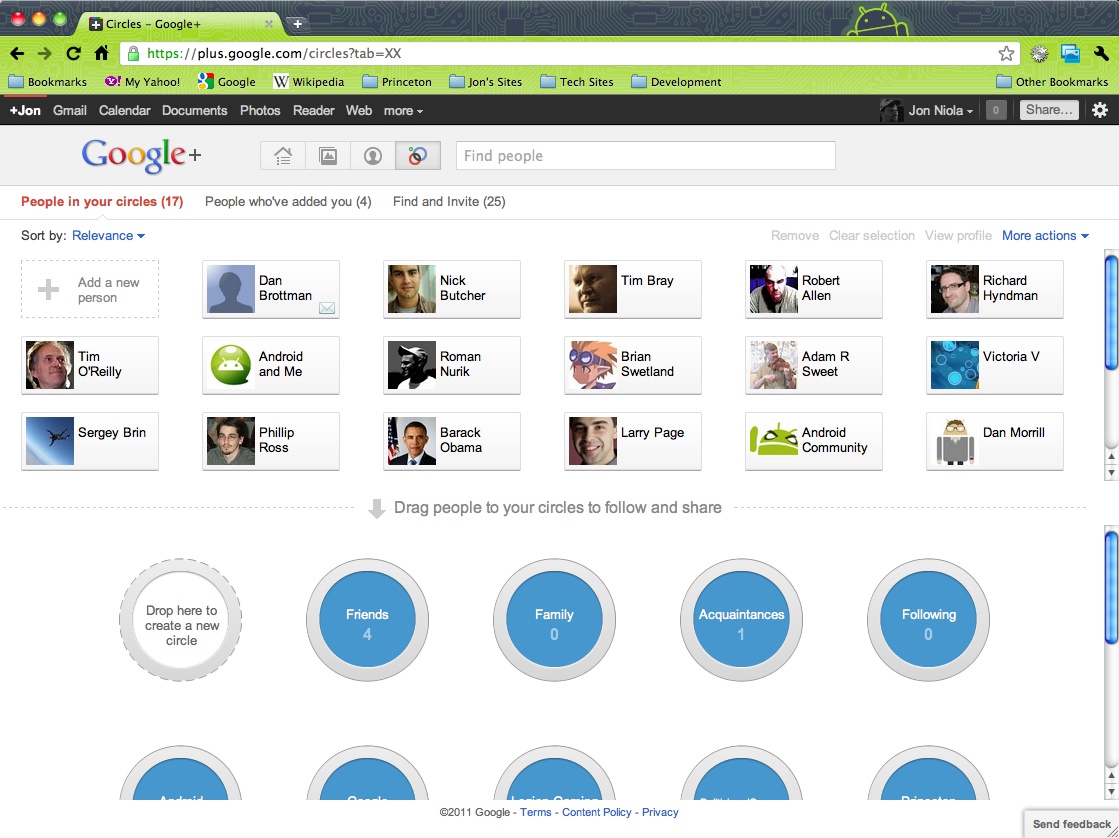The width and height of the screenshot is (1119, 838).
Task: Open the notifications counter box showing 0
Action: point(996,110)
